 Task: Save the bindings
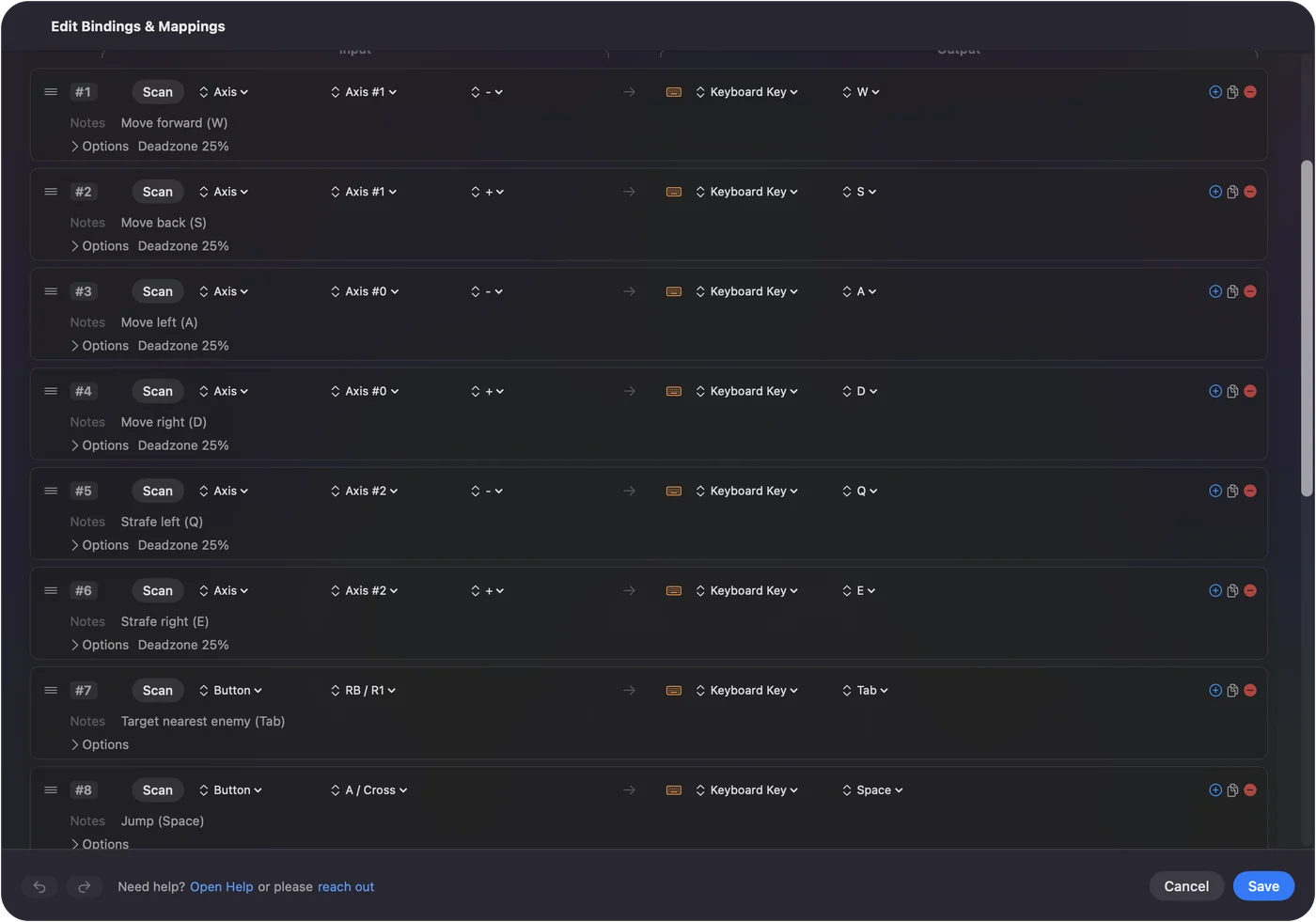coord(1263,886)
